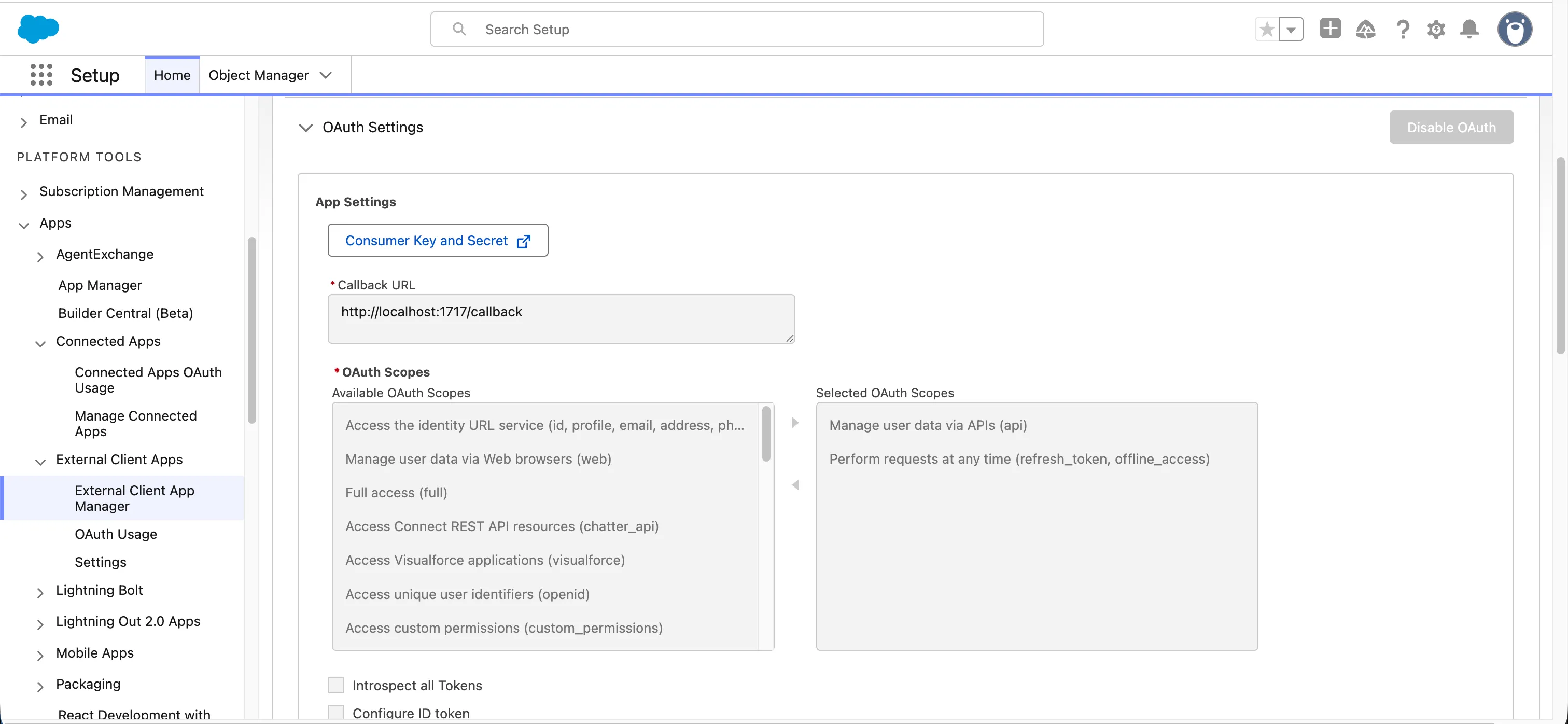Open the Global Actions plus icon

pyautogui.click(x=1330, y=29)
